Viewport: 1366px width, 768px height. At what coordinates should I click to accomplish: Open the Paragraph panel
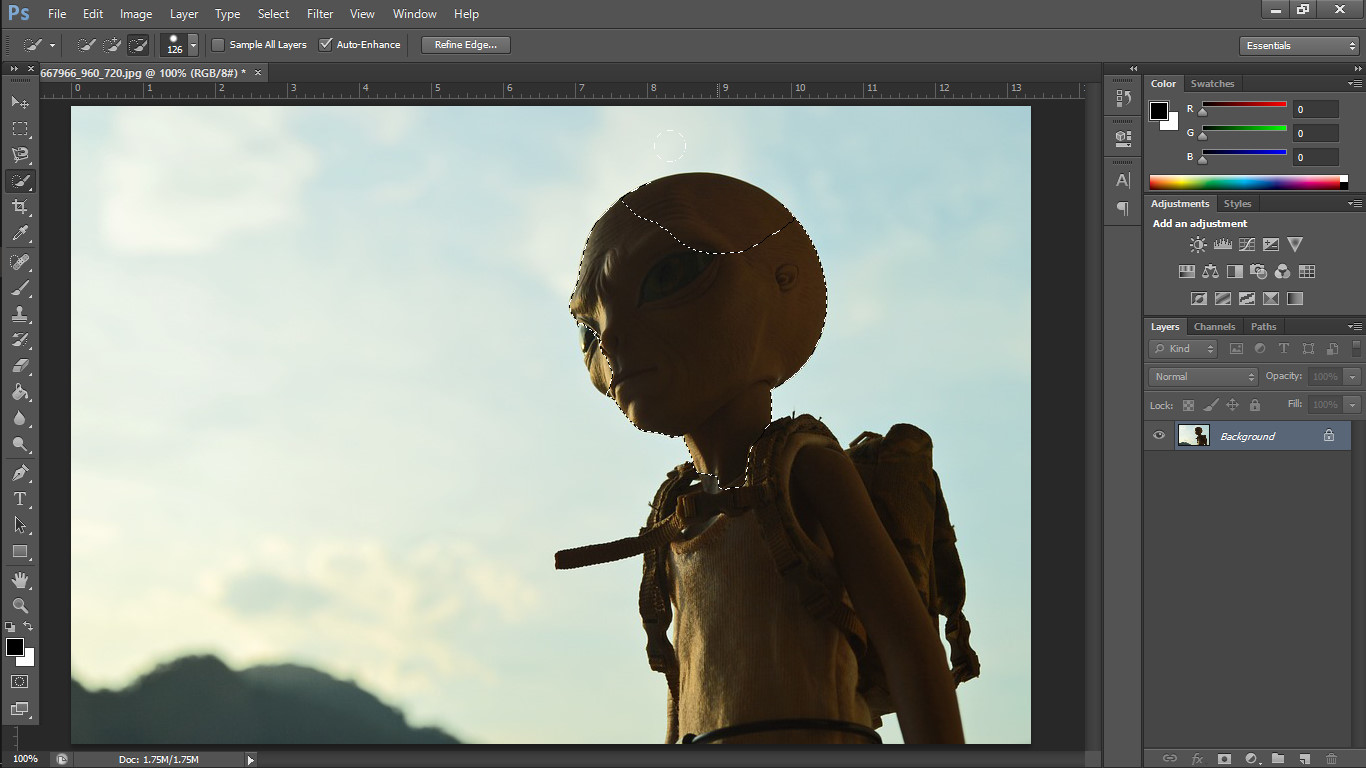click(x=1121, y=208)
